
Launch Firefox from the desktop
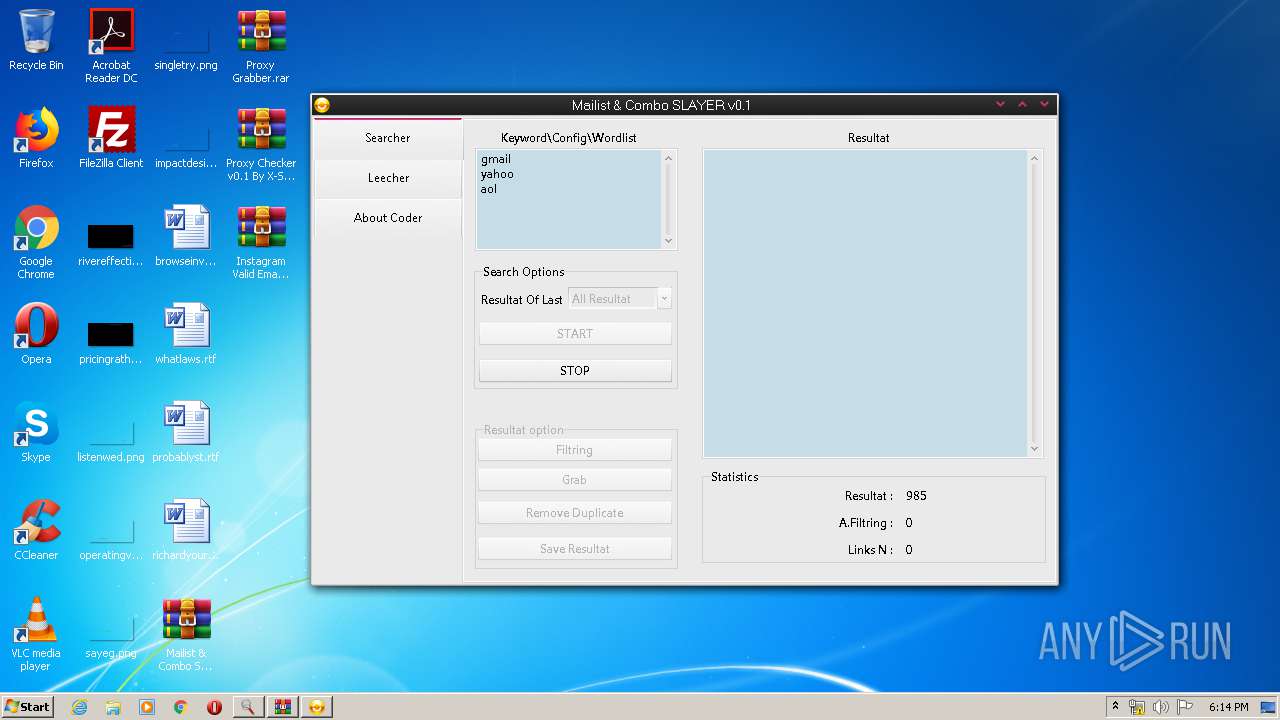(36, 138)
